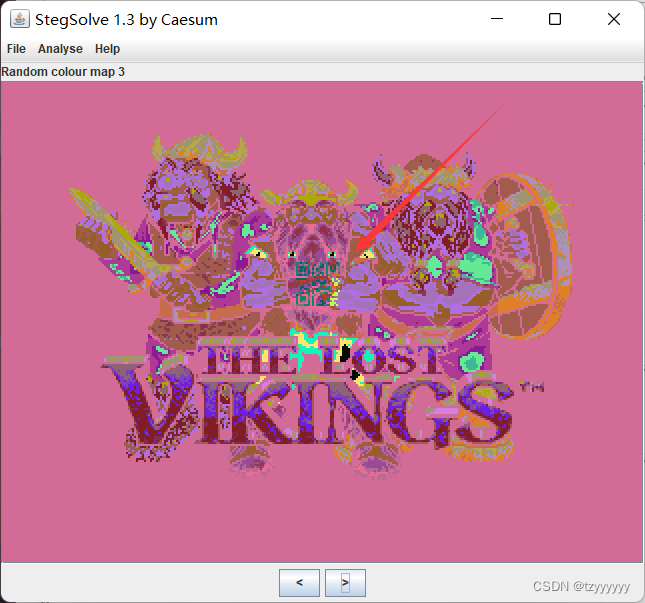645x603 pixels.
Task: Click the hidden QR code in image
Action: 318,284
